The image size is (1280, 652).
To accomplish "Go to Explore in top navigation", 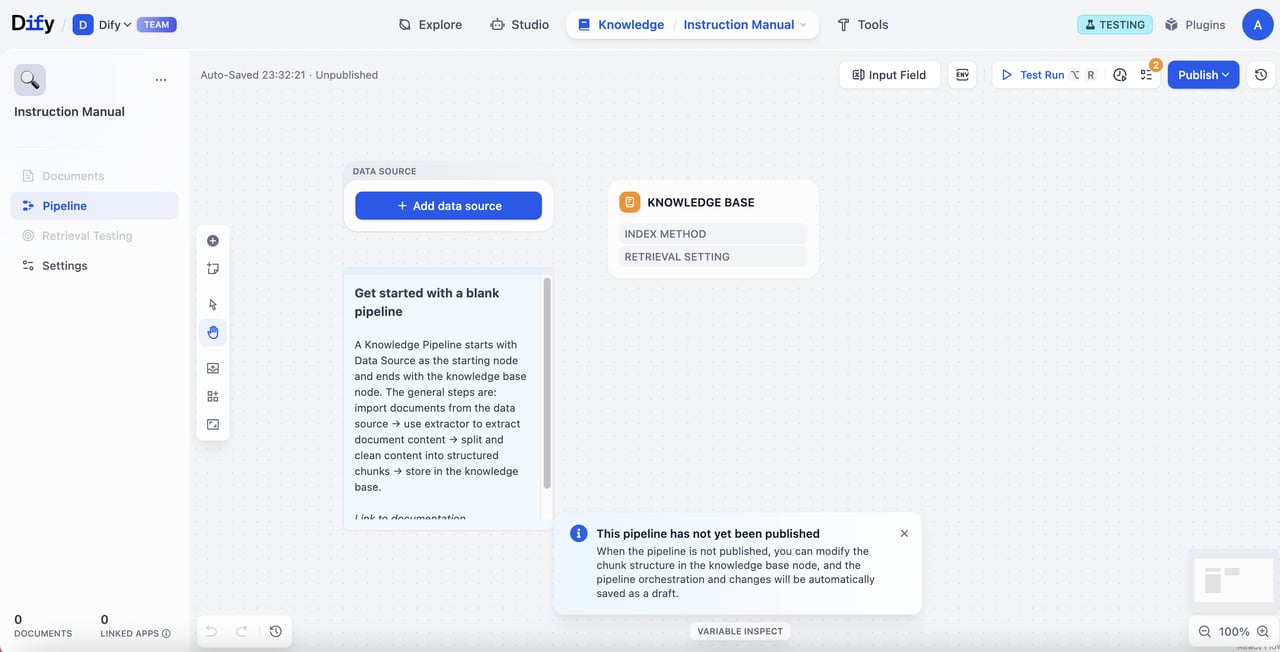I will [430, 25].
